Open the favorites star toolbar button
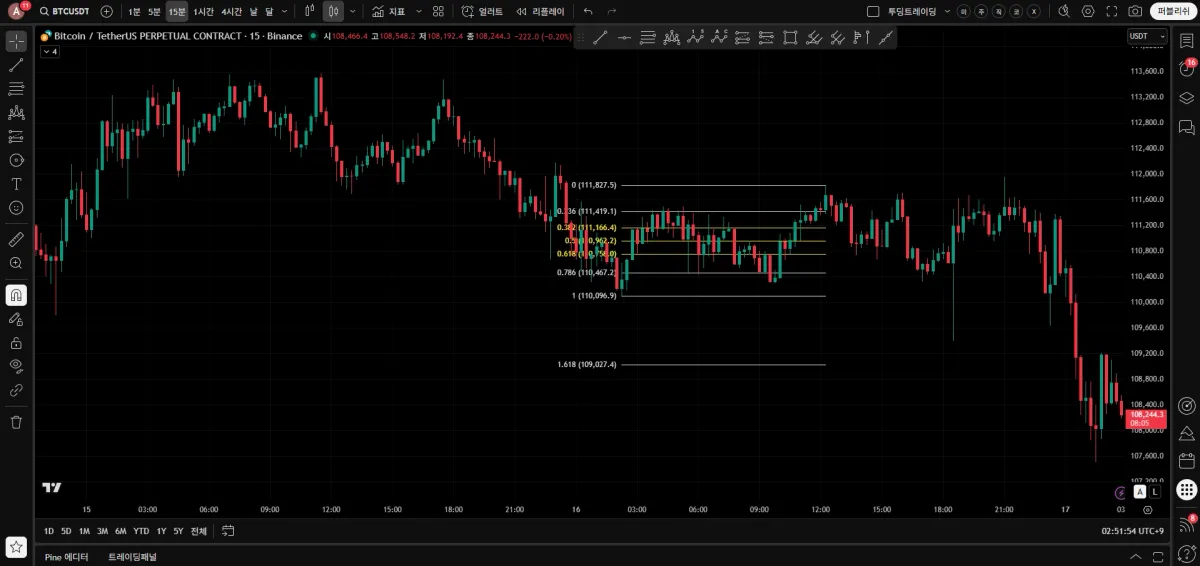The height and width of the screenshot is (566, 1200). tap(16, 546)
